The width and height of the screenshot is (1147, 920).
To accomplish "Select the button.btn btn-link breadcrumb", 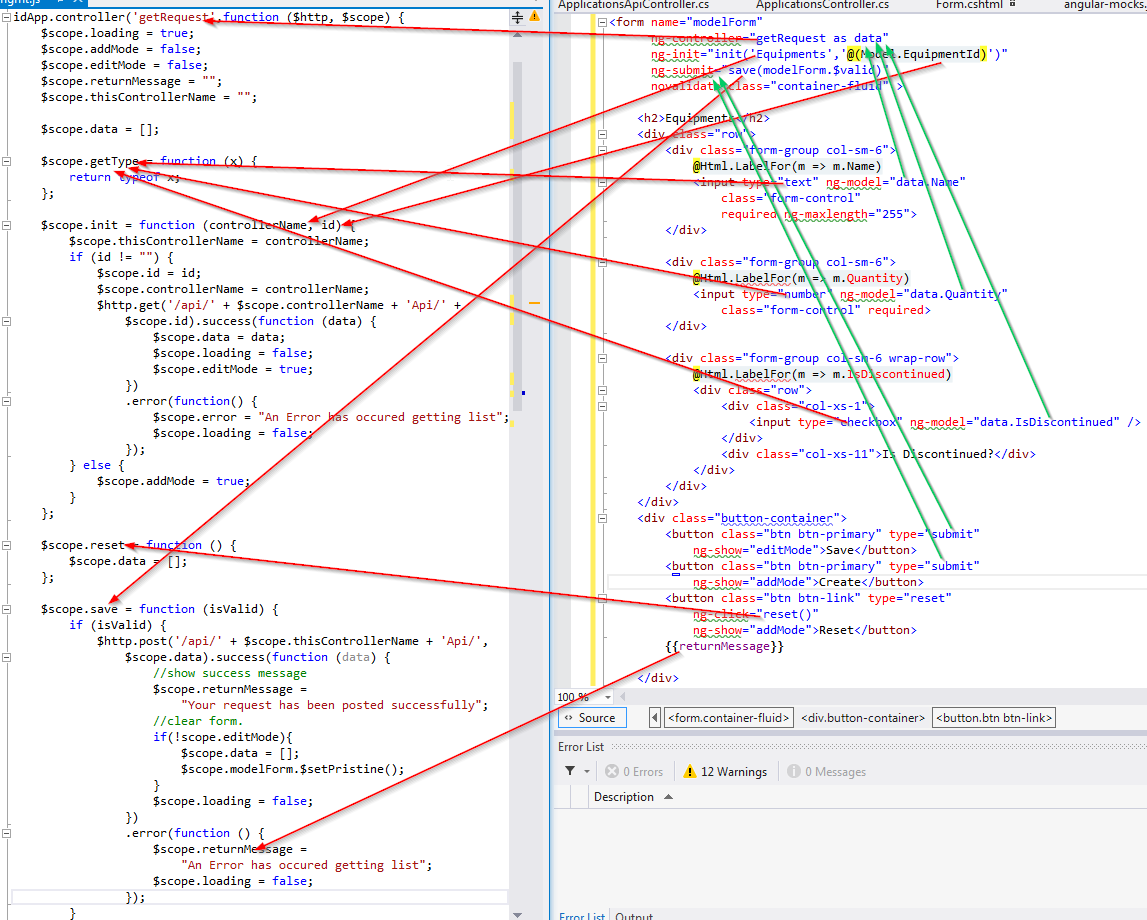I will tap(994, 717).
